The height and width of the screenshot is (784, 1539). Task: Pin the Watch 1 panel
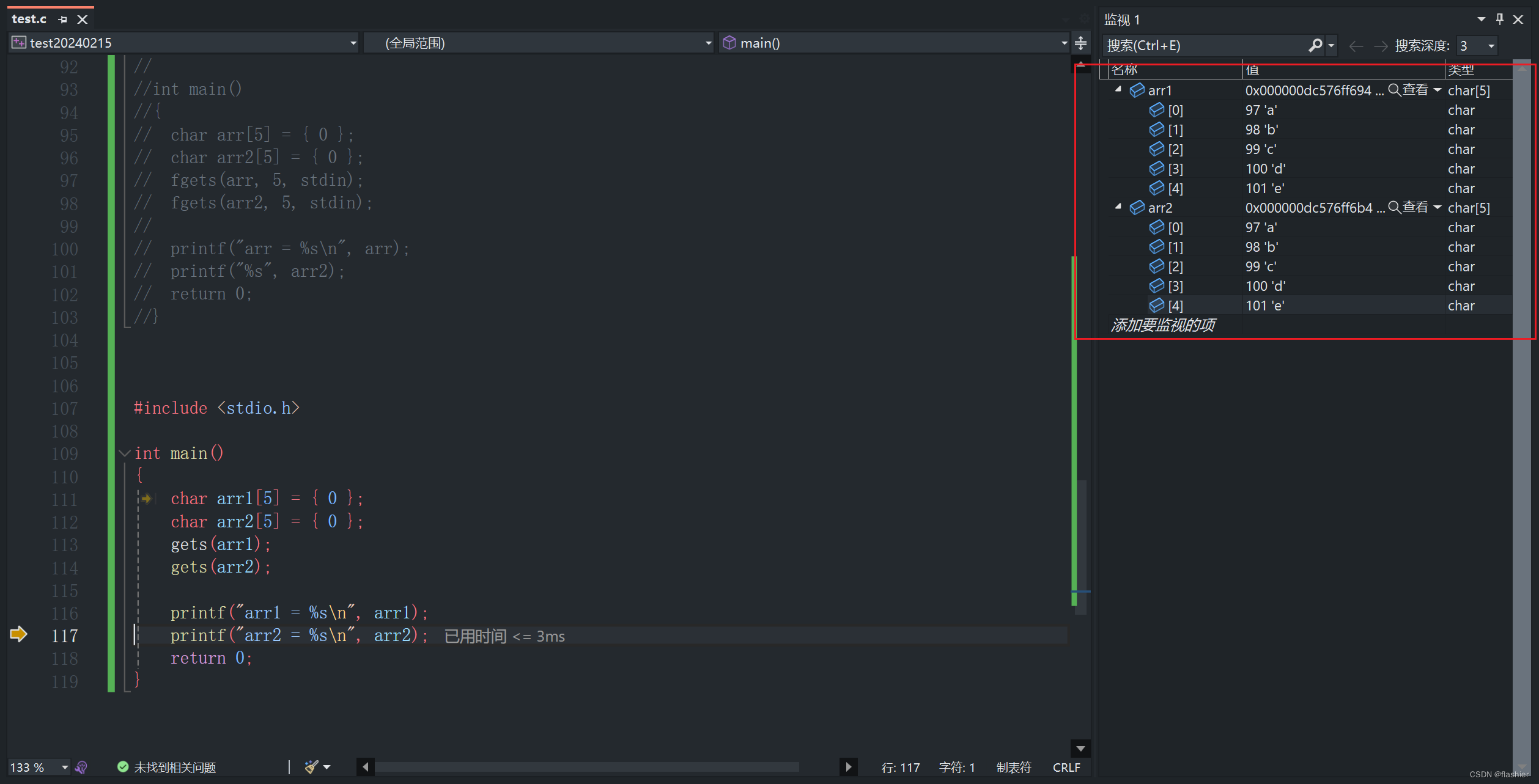click(1499, 20)
